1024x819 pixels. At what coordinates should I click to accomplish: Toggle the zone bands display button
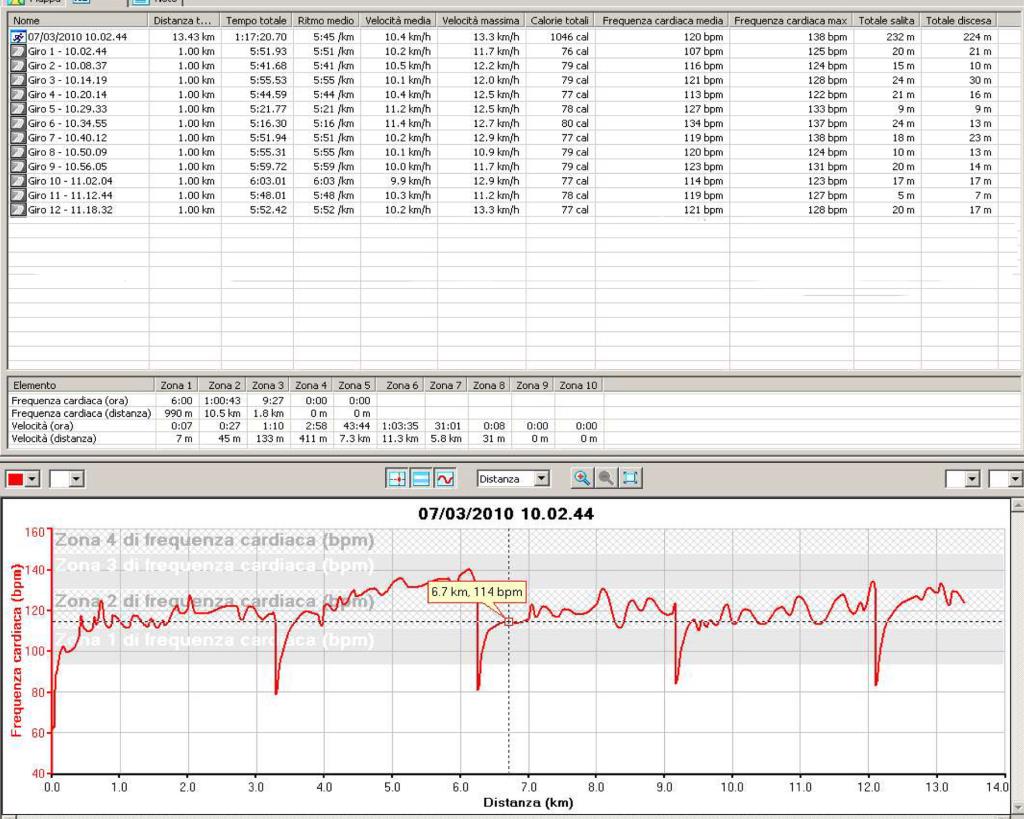421,479
